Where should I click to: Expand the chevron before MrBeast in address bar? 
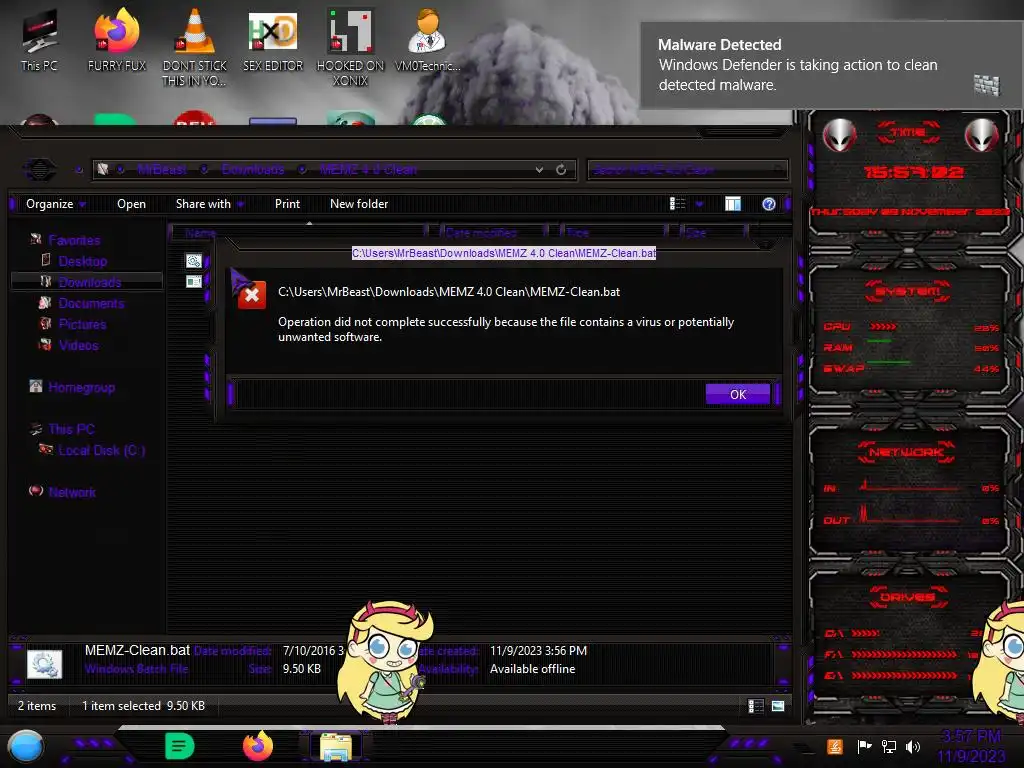(121, 170)
